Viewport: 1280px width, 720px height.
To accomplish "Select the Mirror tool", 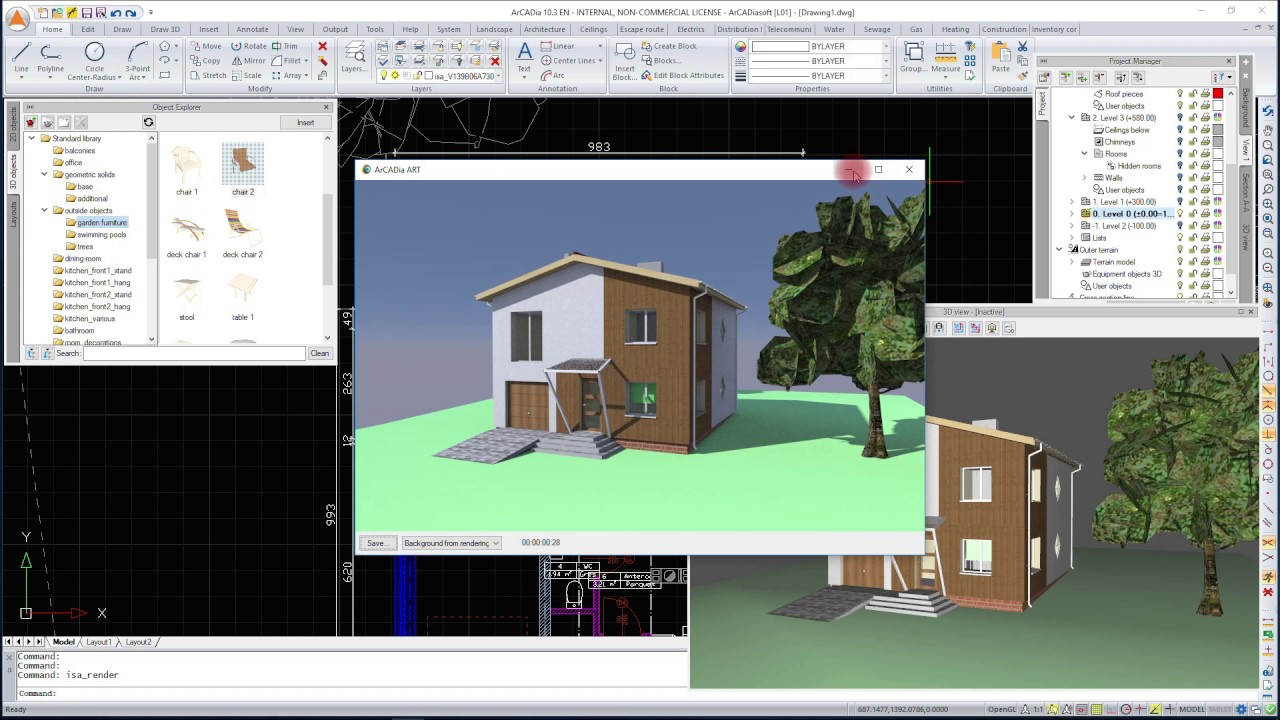I will (x=249, y=61).
